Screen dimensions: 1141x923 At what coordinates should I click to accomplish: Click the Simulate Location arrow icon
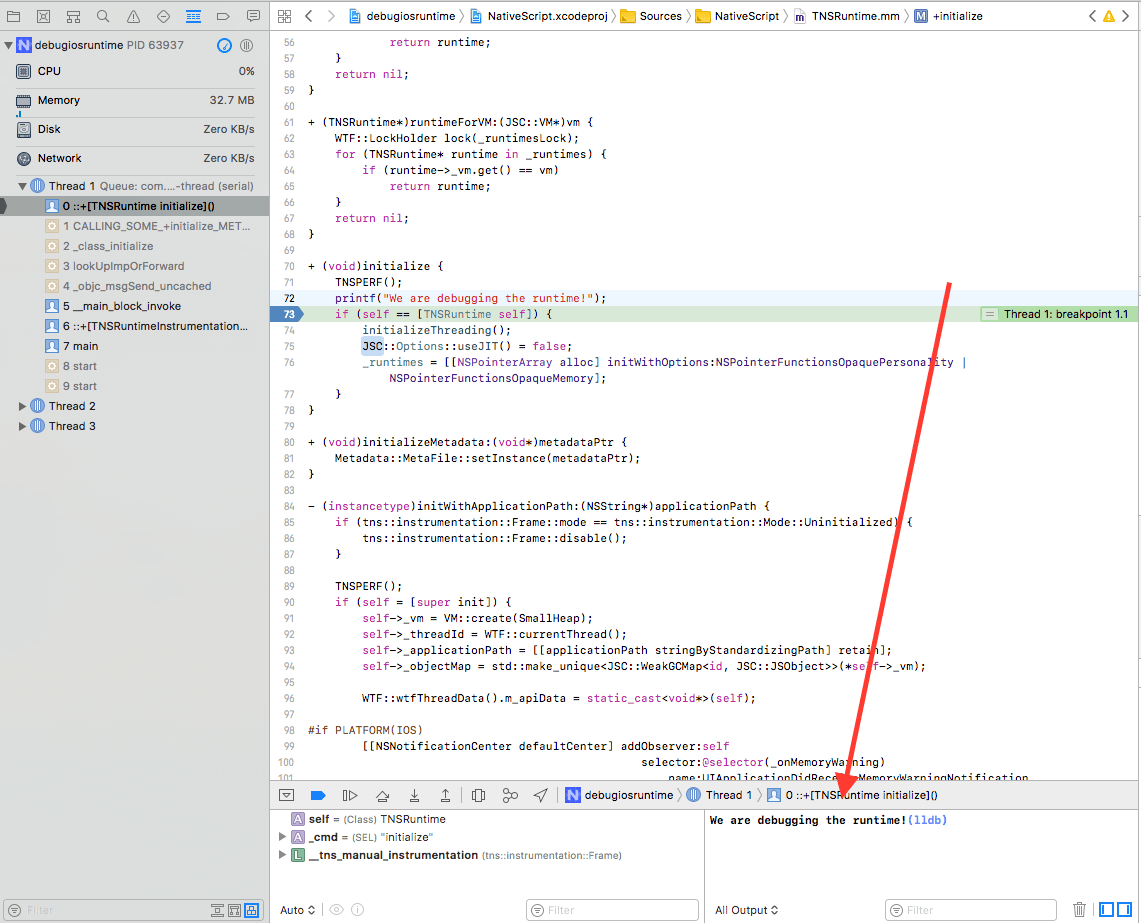(x=541, y=795)
